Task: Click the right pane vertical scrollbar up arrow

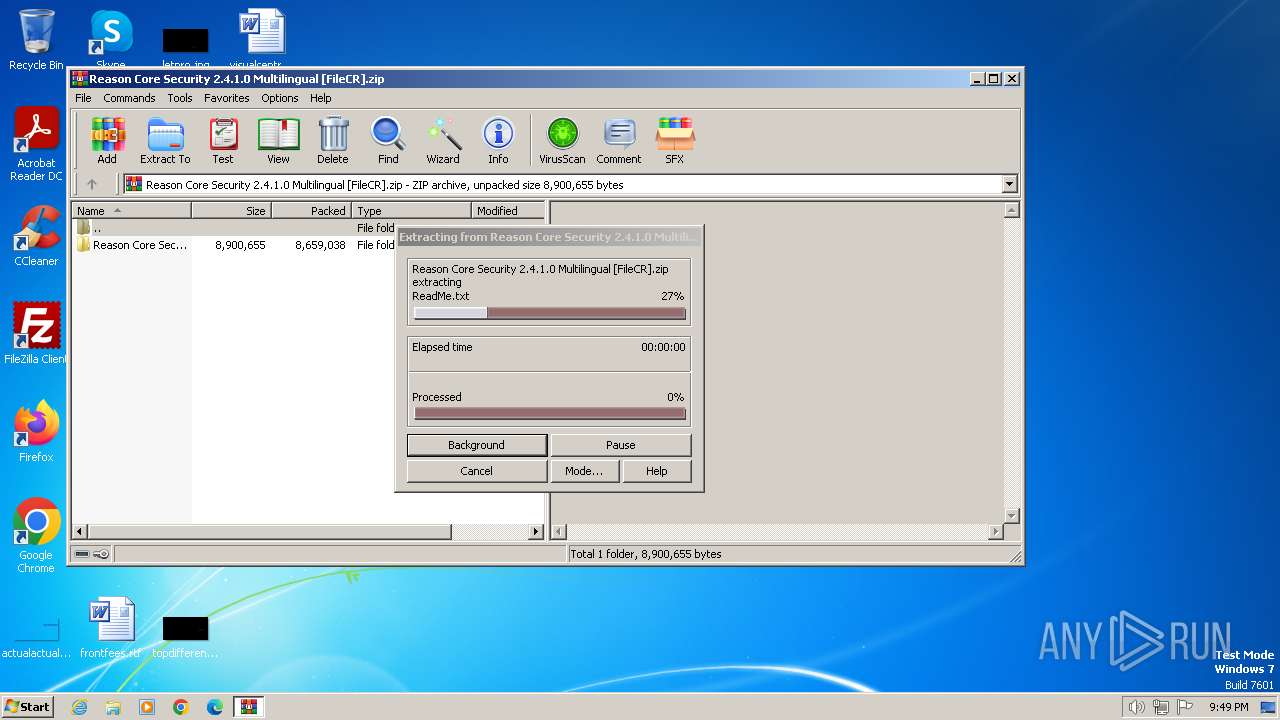Action: [1011, 211]
